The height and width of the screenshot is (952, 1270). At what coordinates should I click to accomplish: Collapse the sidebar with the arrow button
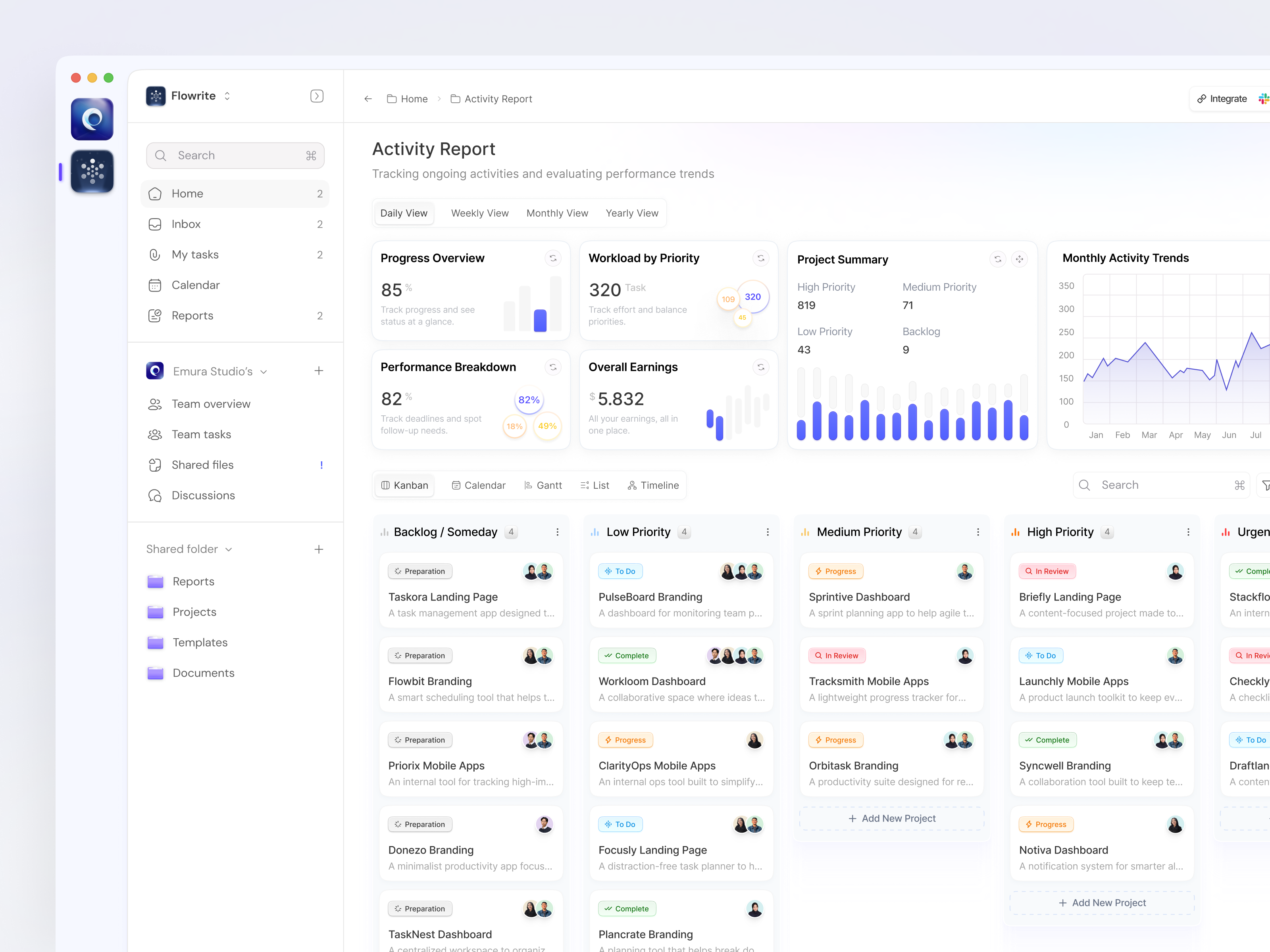(x=316, y=96)
